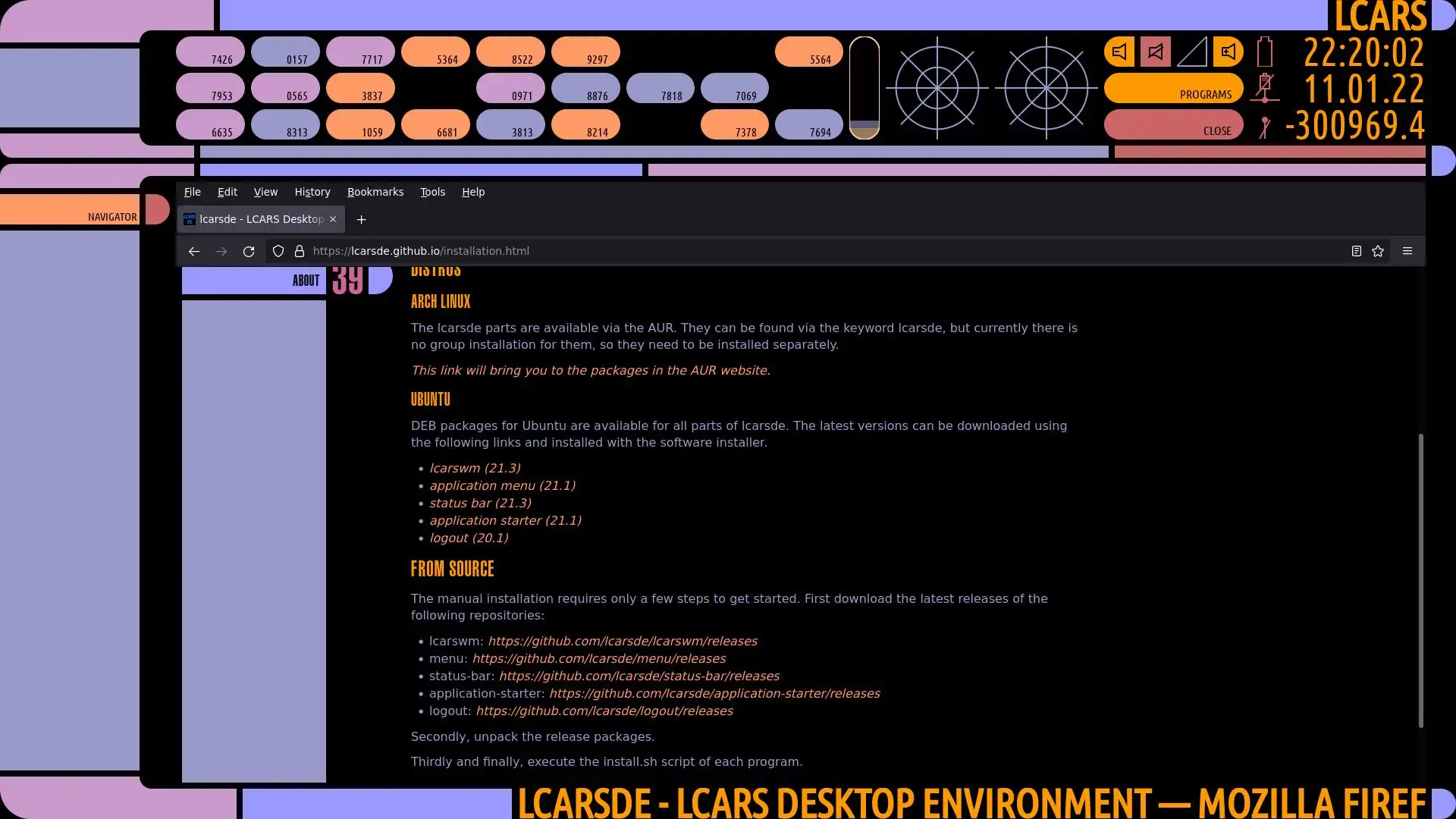The width and height of the screenshot is (1456, 819).
Task: Toggle the mute speaker button
Action: pos(1155,52)
